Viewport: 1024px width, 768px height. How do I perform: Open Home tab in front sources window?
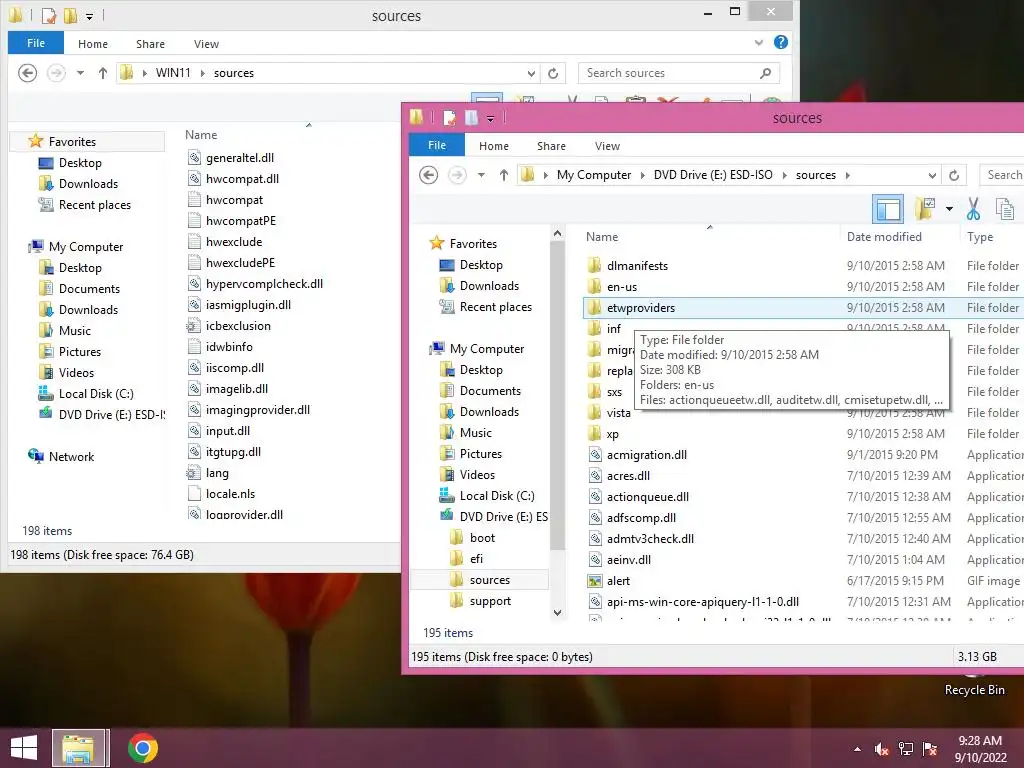[x=494, y=146]
